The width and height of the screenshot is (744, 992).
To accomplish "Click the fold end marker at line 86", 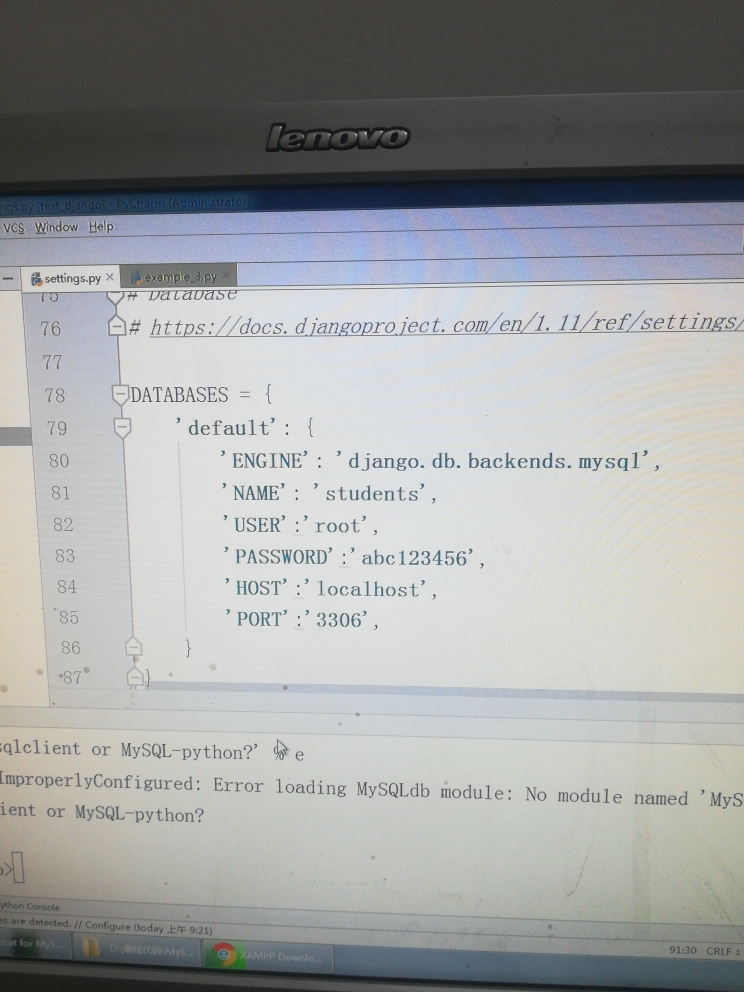I will tap(133, 647).
